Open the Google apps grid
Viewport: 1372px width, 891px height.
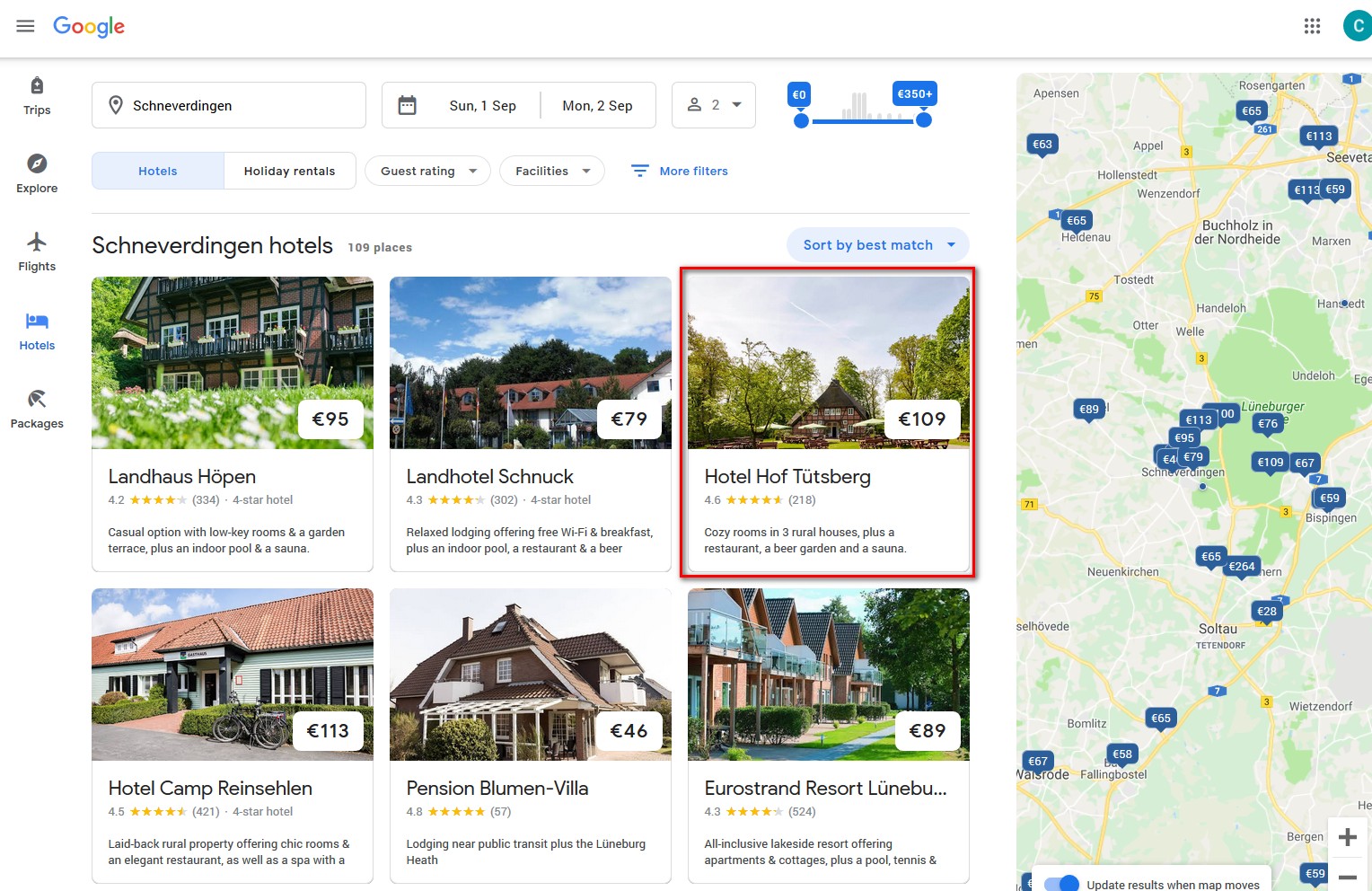(1312, 26)
